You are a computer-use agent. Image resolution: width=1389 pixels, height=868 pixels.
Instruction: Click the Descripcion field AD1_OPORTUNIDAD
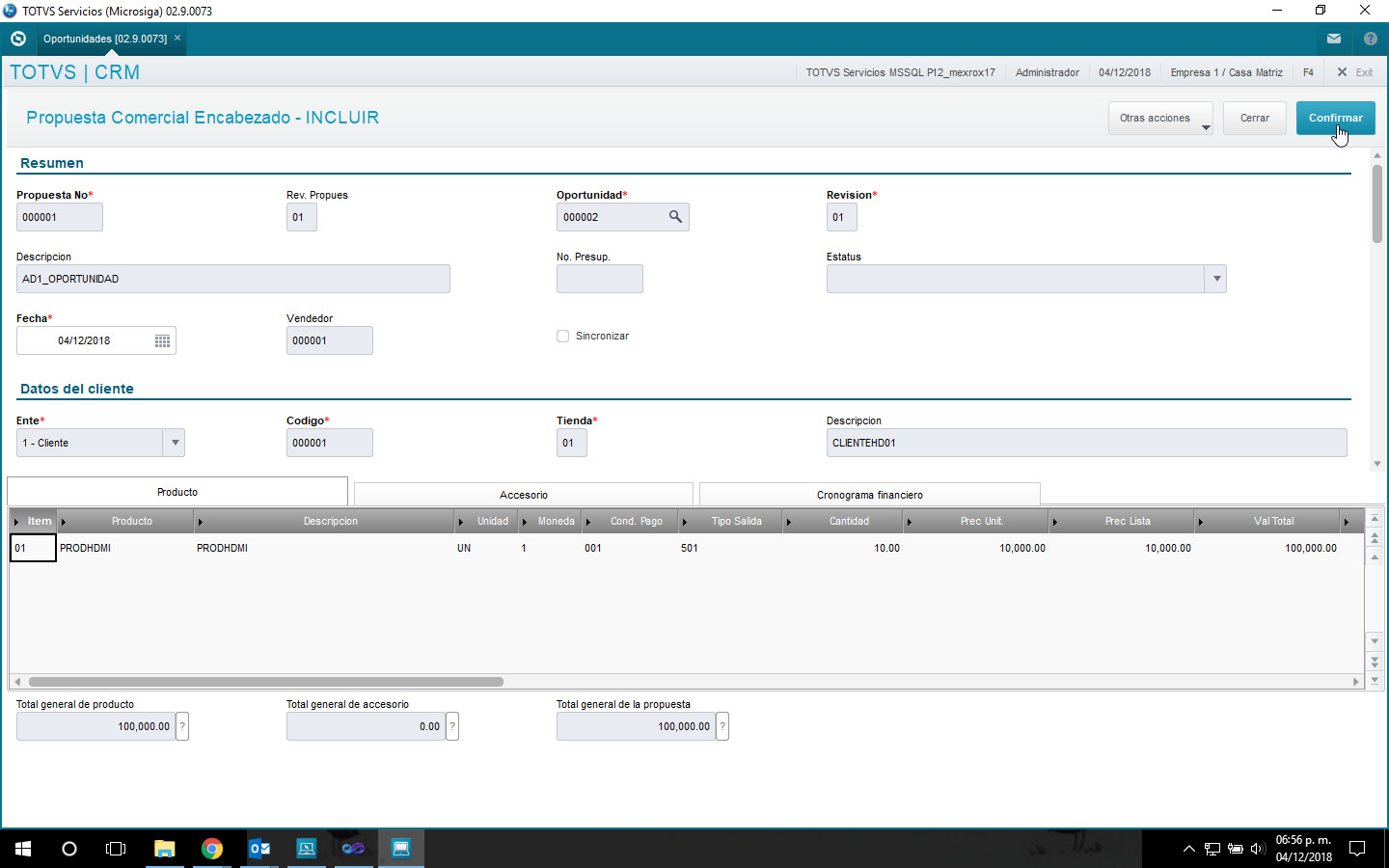tap(233, 279)
